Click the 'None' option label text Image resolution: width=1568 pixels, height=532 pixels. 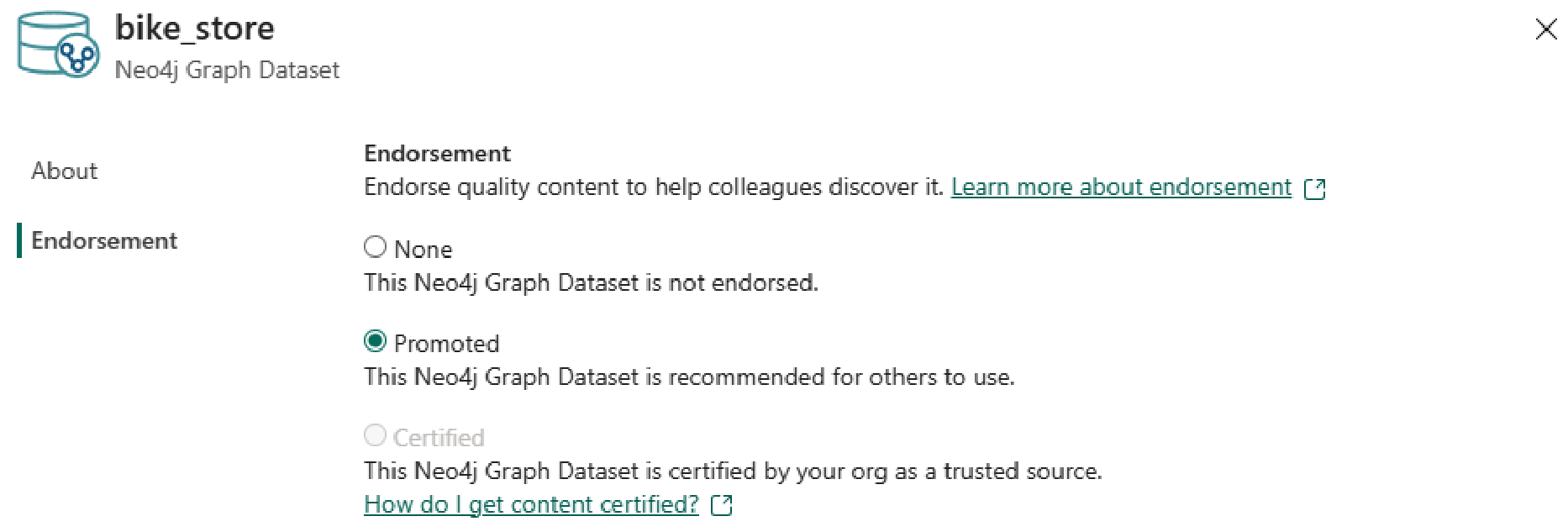(x=423, y=250)
